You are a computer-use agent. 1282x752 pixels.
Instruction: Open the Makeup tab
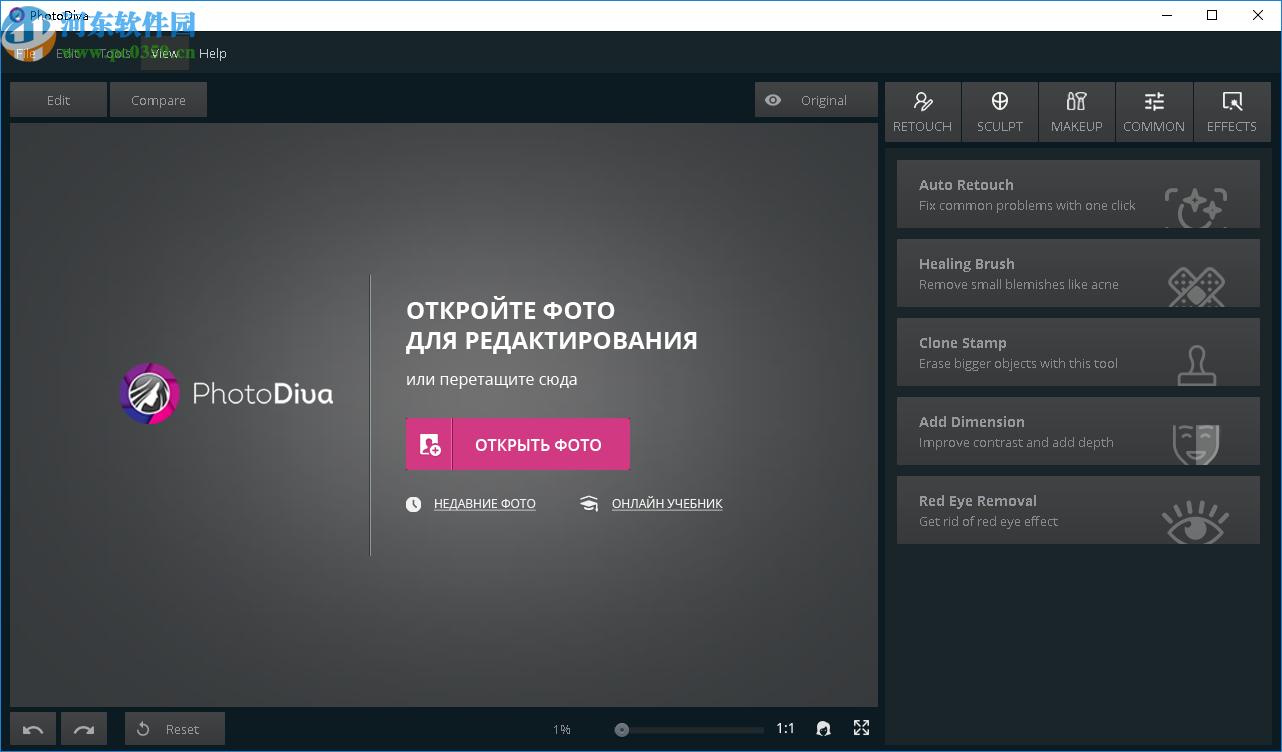point(1077,112)
